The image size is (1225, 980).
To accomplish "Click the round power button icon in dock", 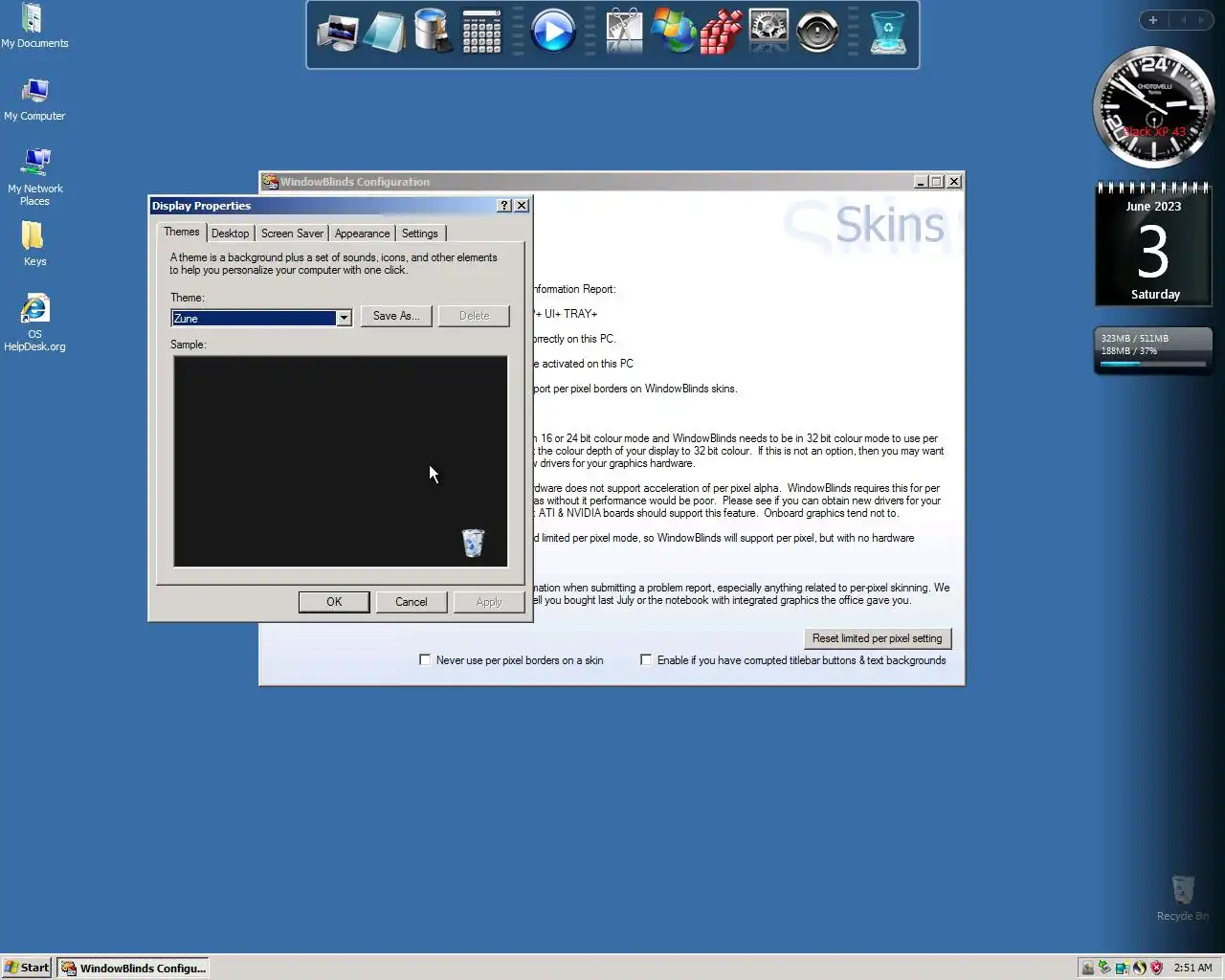I will pyautogui.click(x=817, y=33).
